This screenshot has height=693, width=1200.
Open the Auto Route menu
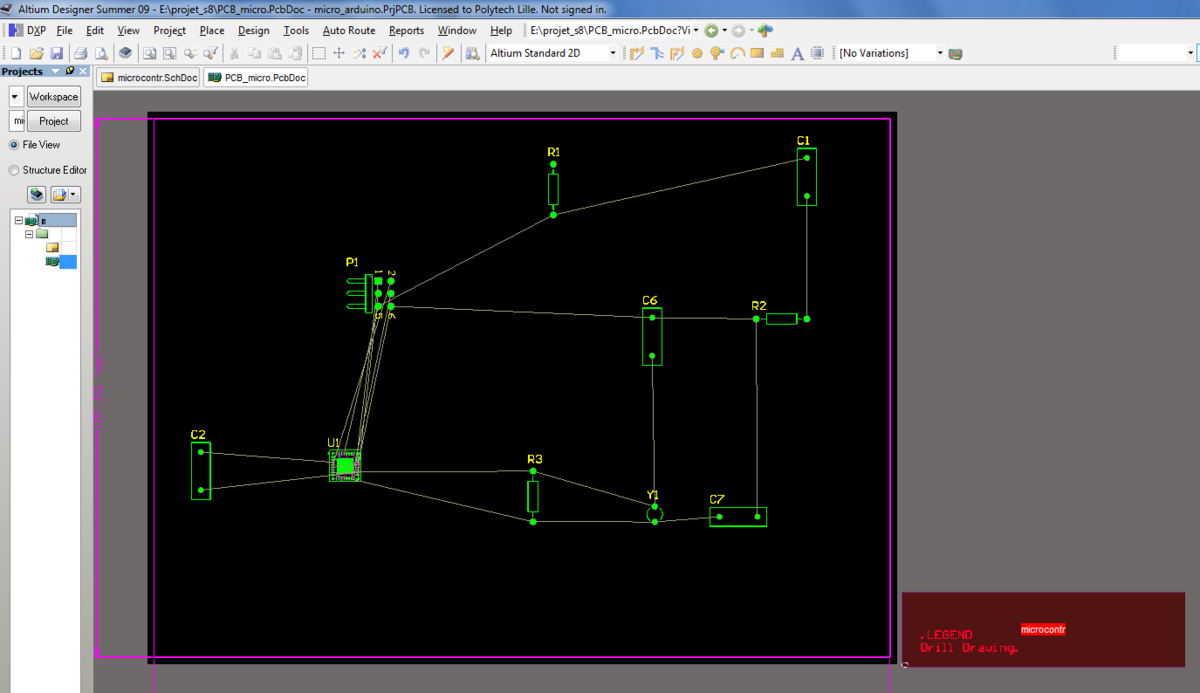[x=348, y=30]
